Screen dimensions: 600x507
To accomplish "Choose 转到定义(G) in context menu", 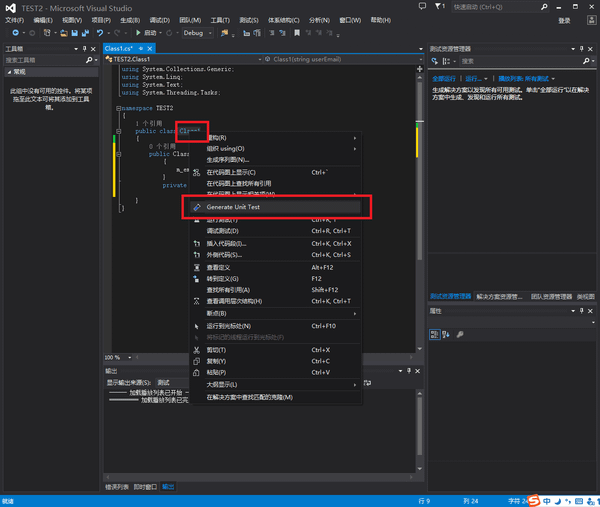I will click(276, 279).
